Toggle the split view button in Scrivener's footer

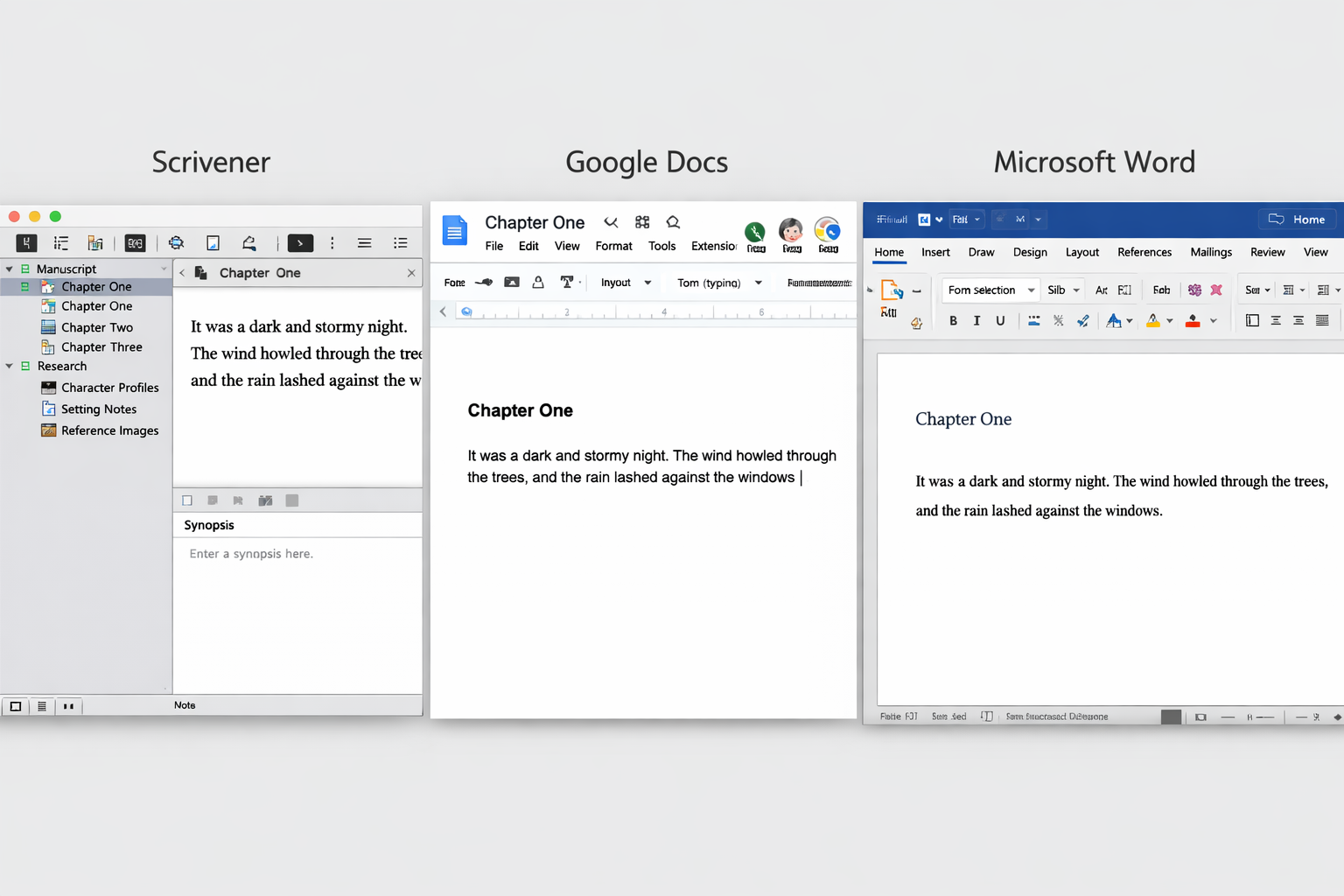68,706
